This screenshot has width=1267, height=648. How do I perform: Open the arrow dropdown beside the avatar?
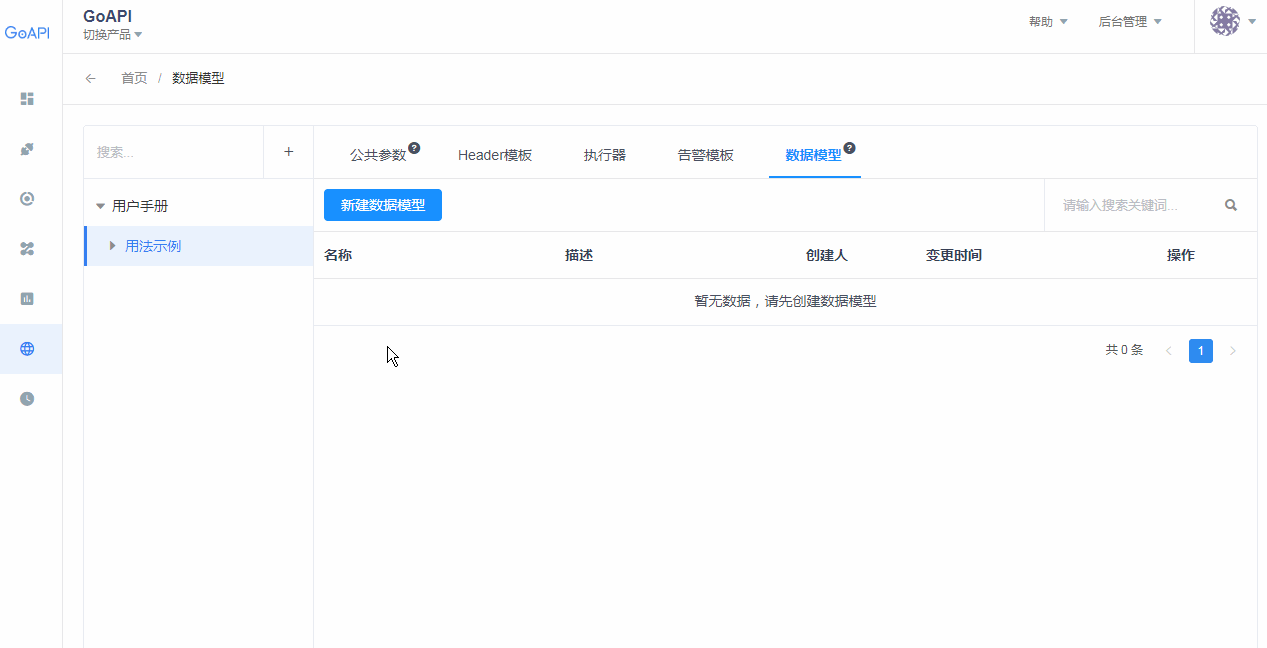click(x=1252, y=21)
